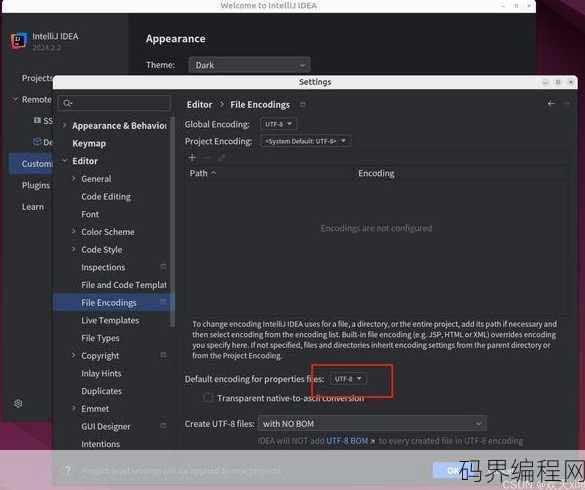Open File and Code Templates page
This screenshot has height=490, width=585.
coord(124,285)
